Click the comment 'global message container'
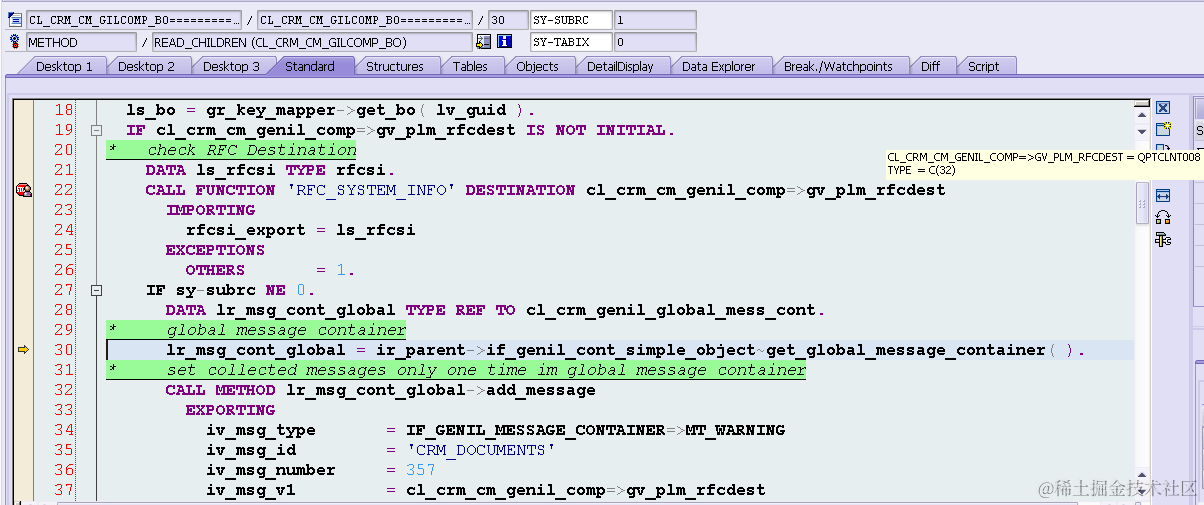1204x505 pixels. coord(286,330)
